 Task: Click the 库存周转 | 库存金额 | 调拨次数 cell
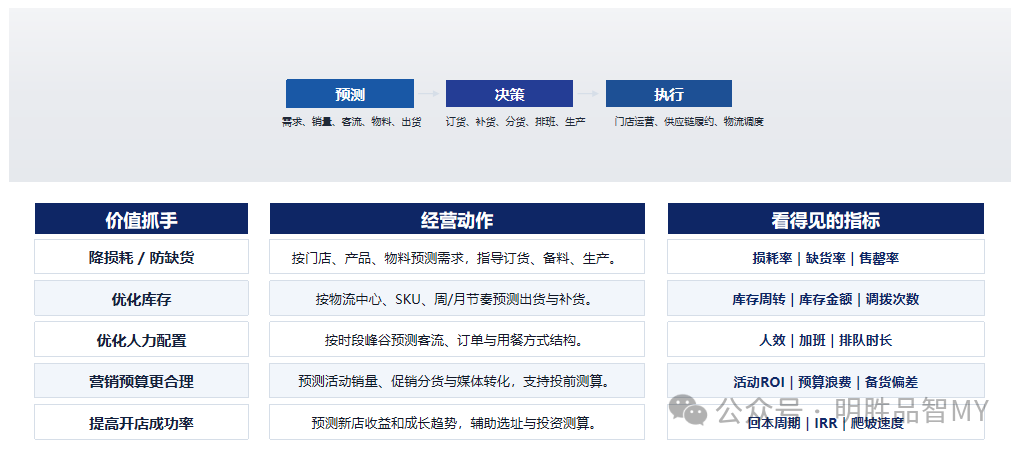(x=826, y=298)
